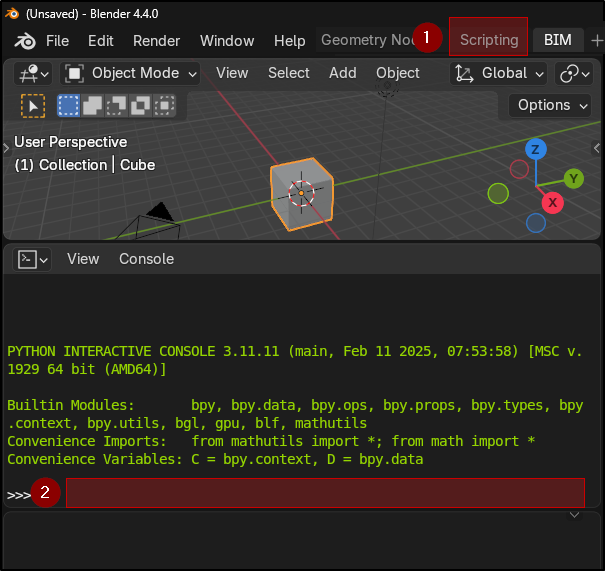Open the 3D viewport editor type selector
This screenshot has height=571, width=605.
coord(33,73)
